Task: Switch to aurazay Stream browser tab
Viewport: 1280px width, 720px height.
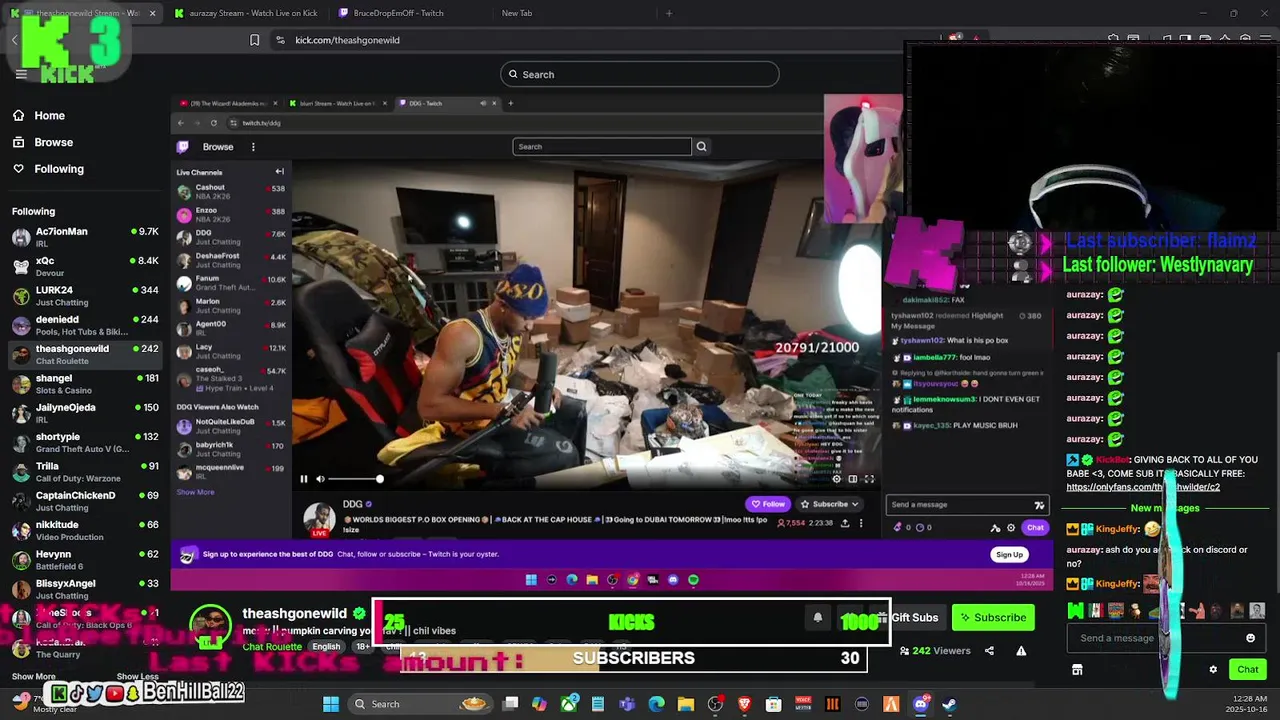Action: point(246,13)
